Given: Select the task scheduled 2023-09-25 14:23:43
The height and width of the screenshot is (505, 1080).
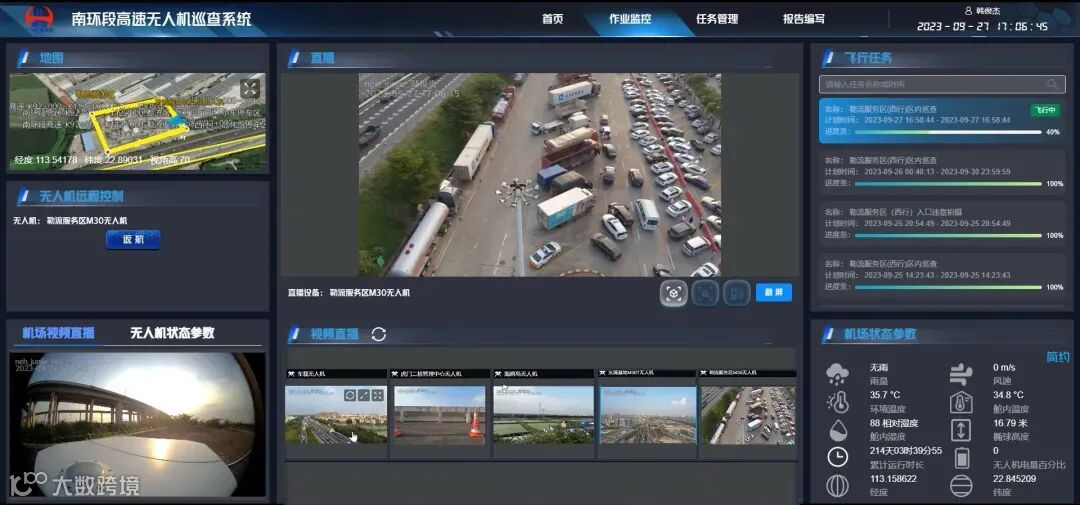Looking at the screenshot, I should point(941,276).
